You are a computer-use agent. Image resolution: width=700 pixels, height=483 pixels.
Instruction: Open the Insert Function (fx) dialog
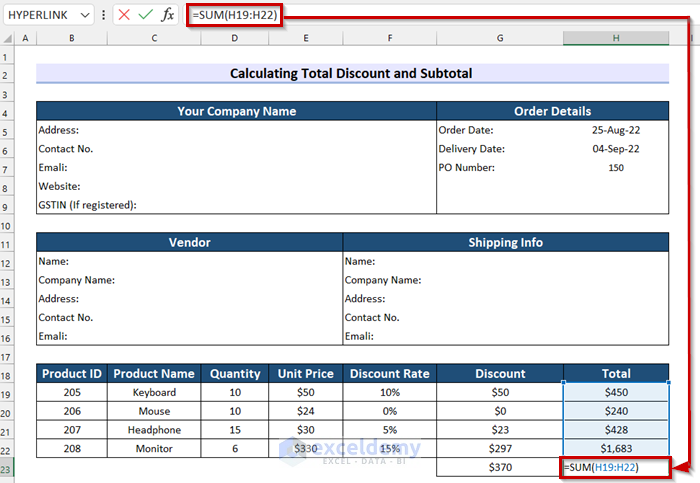[168, 15]
